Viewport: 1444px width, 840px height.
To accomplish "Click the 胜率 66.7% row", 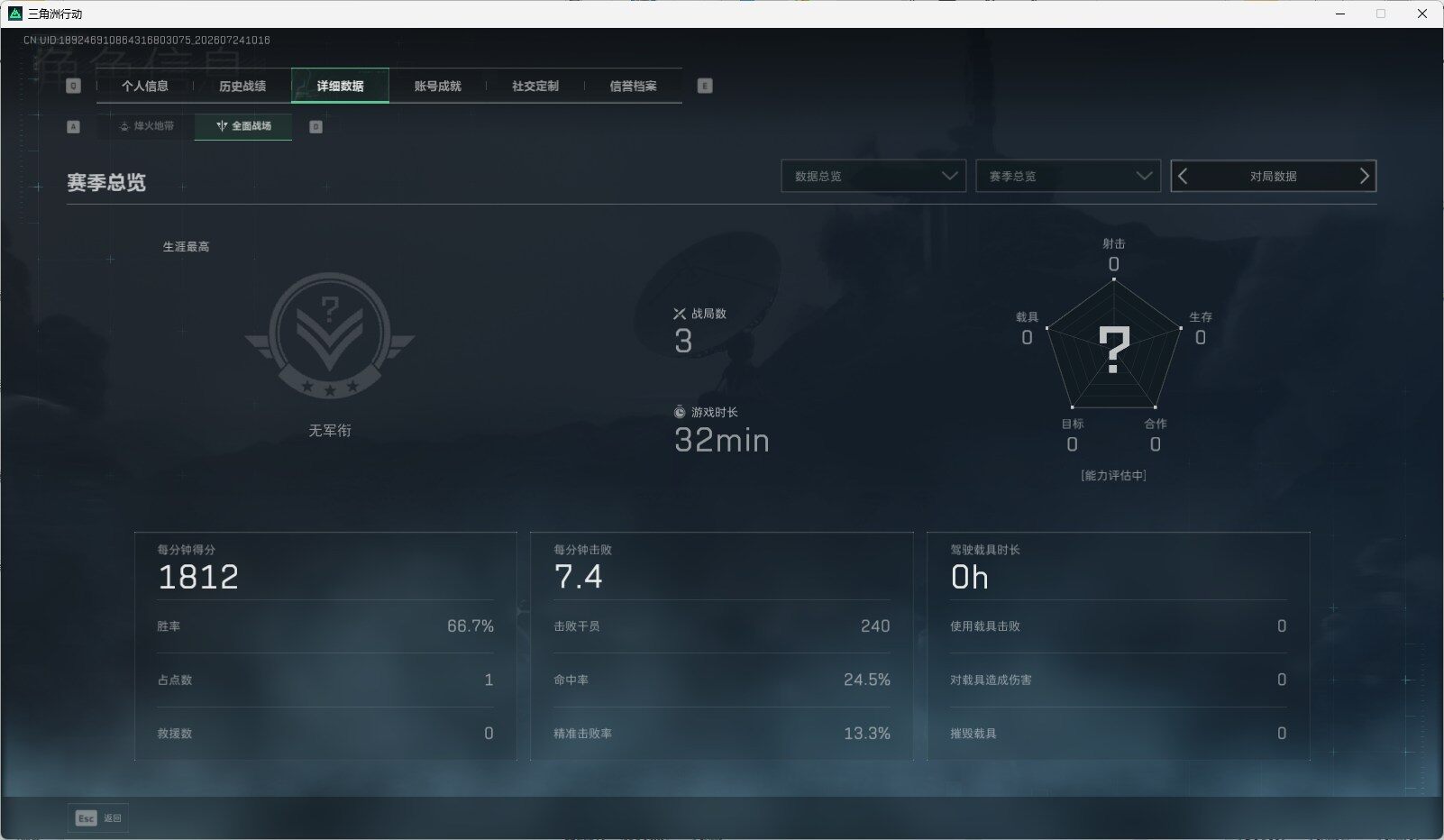I will [325, 626].
